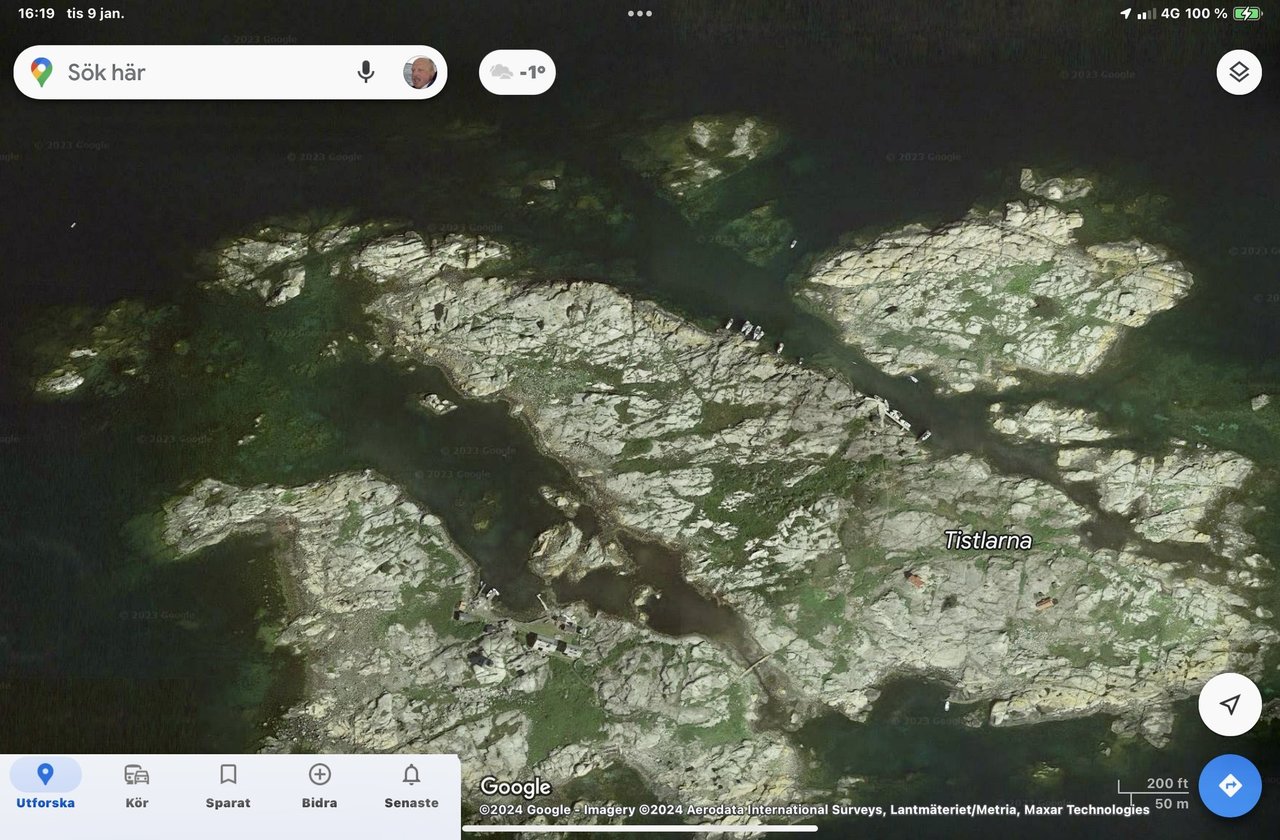The width and height of the screenshot is (1280, 840).
Task: Show the Senaste tab
Action: point(411,786)
